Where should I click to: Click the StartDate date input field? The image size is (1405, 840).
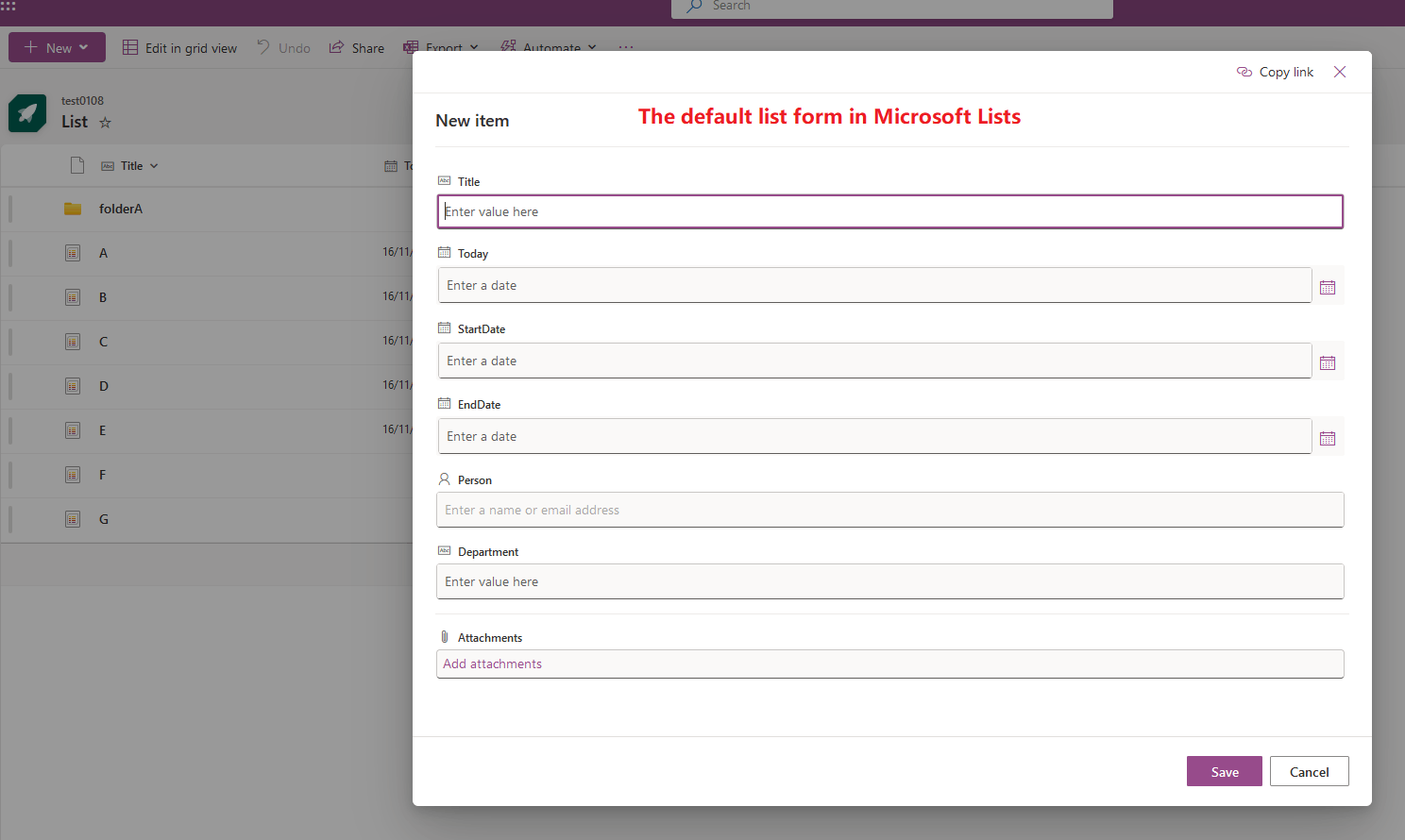tap(874, 361)
